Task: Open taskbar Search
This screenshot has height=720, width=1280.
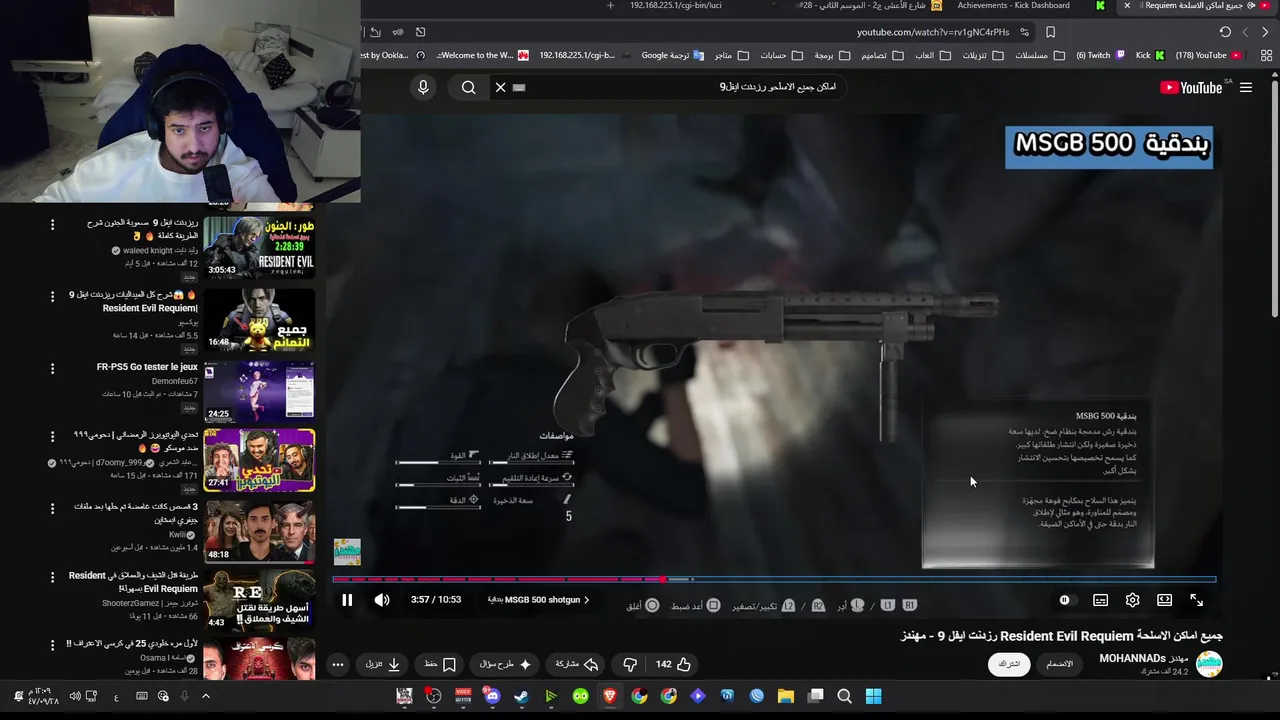Action: tap(844, 696)
